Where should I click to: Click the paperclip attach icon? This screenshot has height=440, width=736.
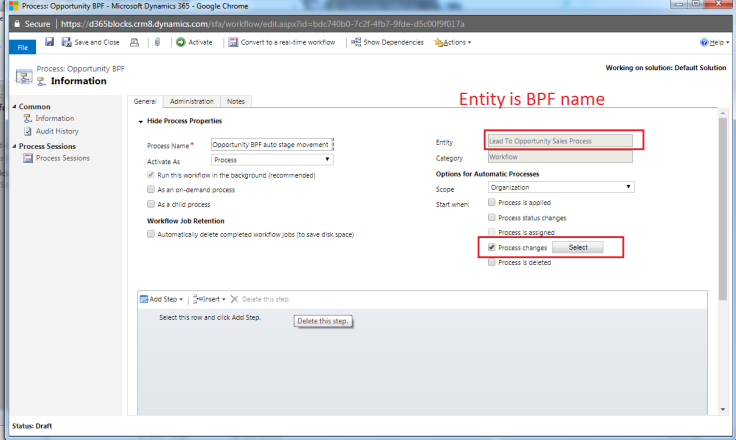click(157, 42)
